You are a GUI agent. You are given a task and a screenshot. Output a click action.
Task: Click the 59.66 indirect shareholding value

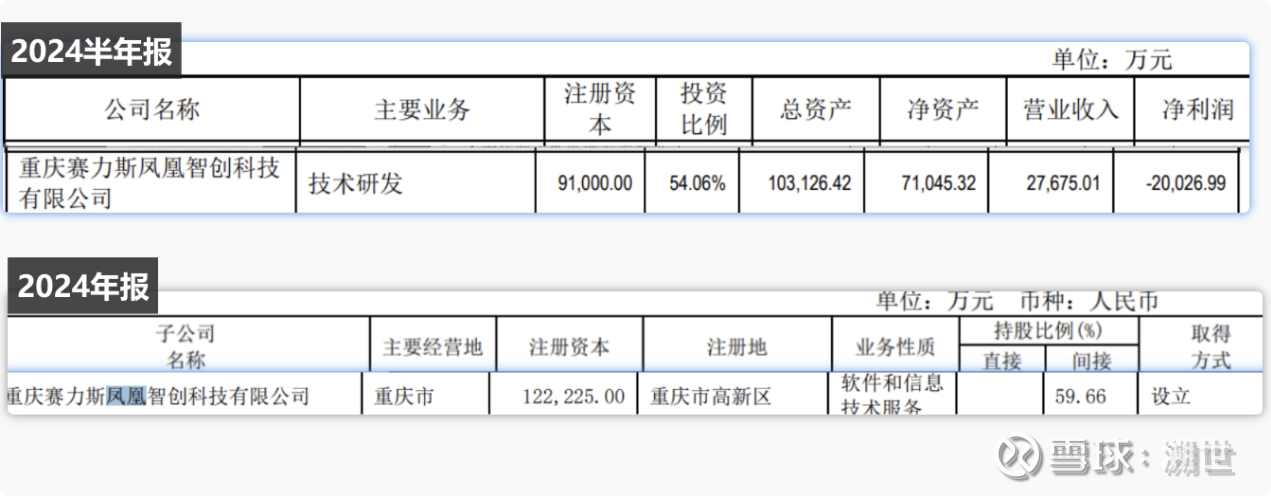(1081, 397)
